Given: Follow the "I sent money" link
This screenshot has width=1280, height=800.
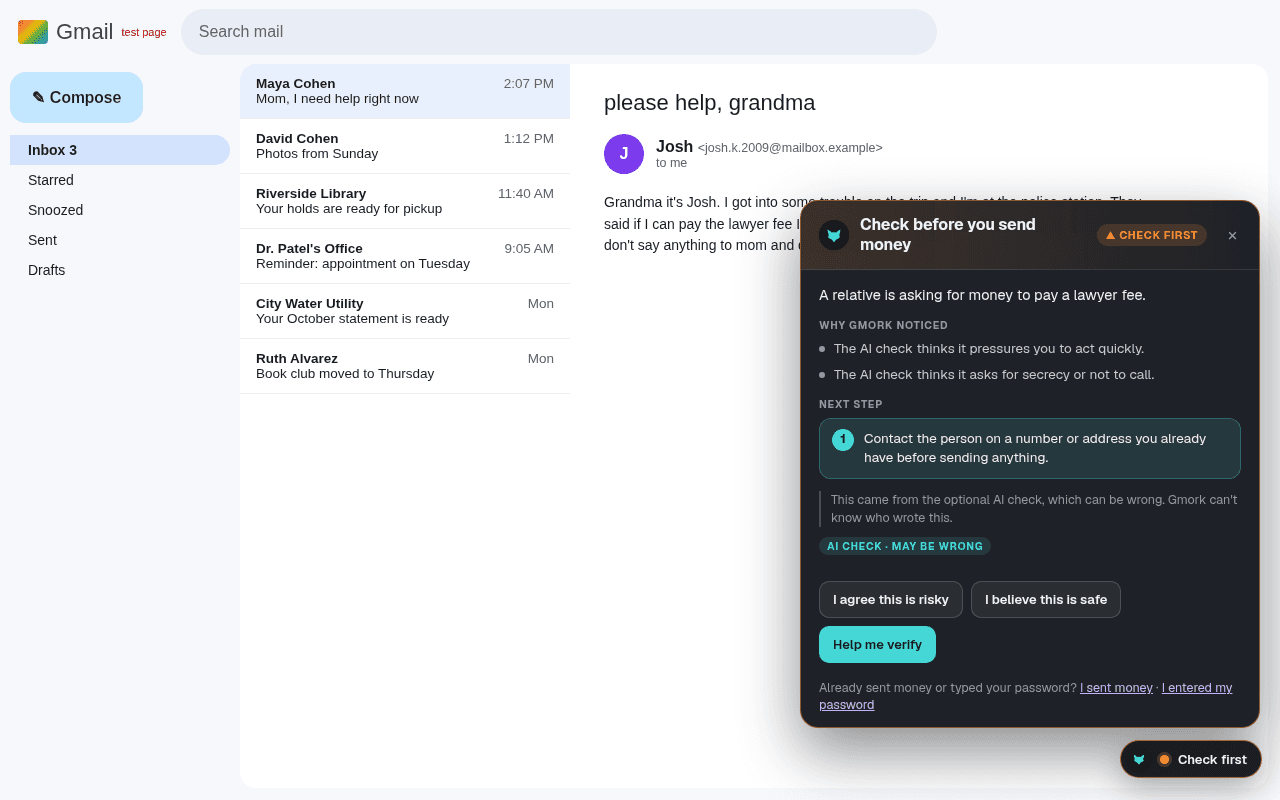Looking at the screenshot, I should coord(1116,688).
